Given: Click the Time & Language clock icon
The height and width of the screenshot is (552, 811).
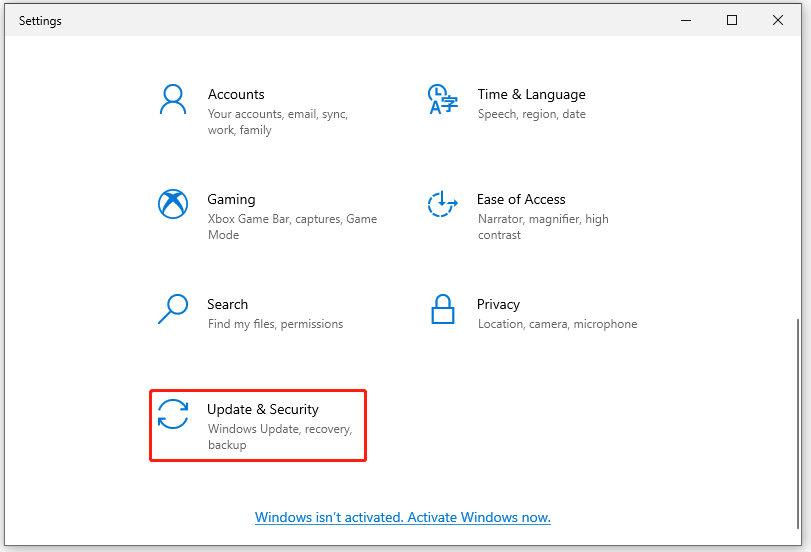Looking at the screenshot, I should 443,99.
